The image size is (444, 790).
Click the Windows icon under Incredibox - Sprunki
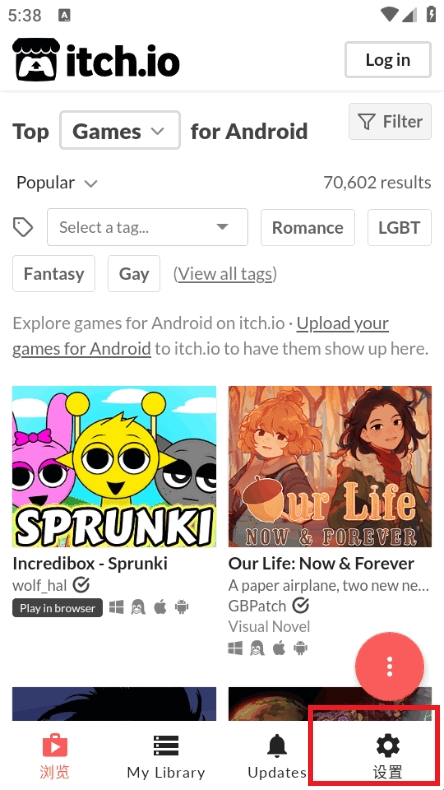pos(116,607)
